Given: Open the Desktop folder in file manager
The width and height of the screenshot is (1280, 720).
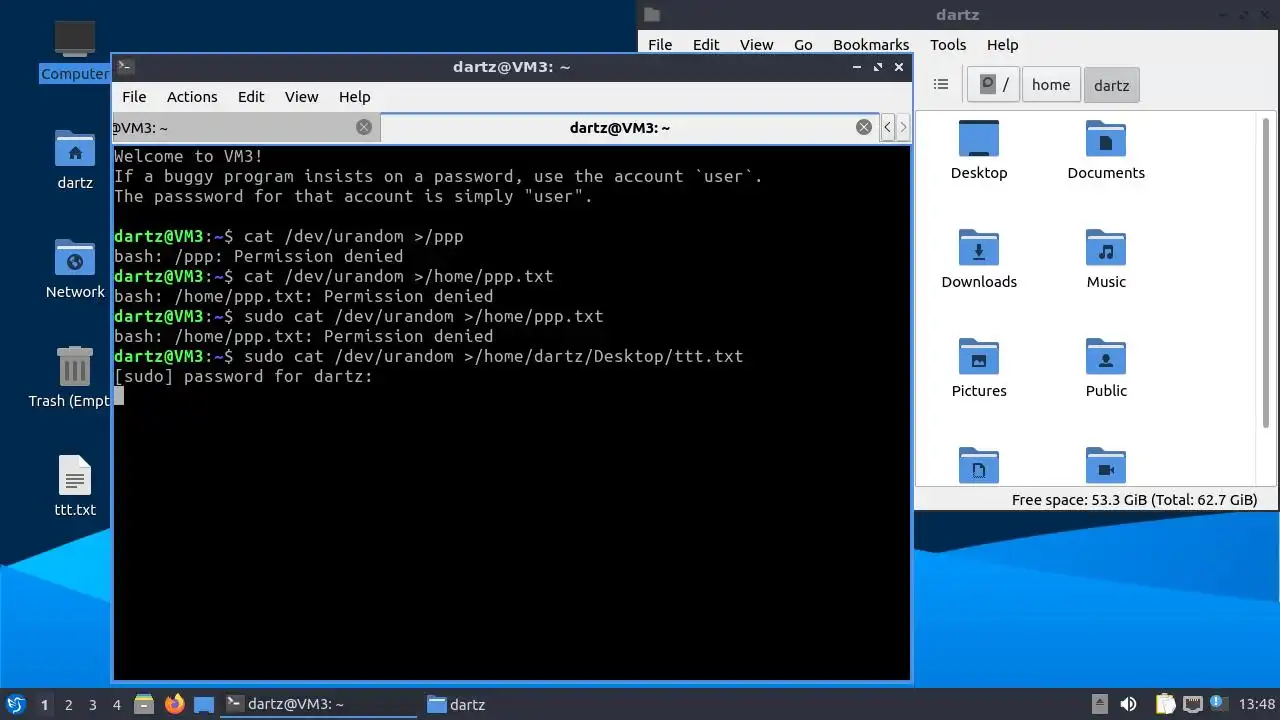Looking at the screenshot, I should [979, 150].
